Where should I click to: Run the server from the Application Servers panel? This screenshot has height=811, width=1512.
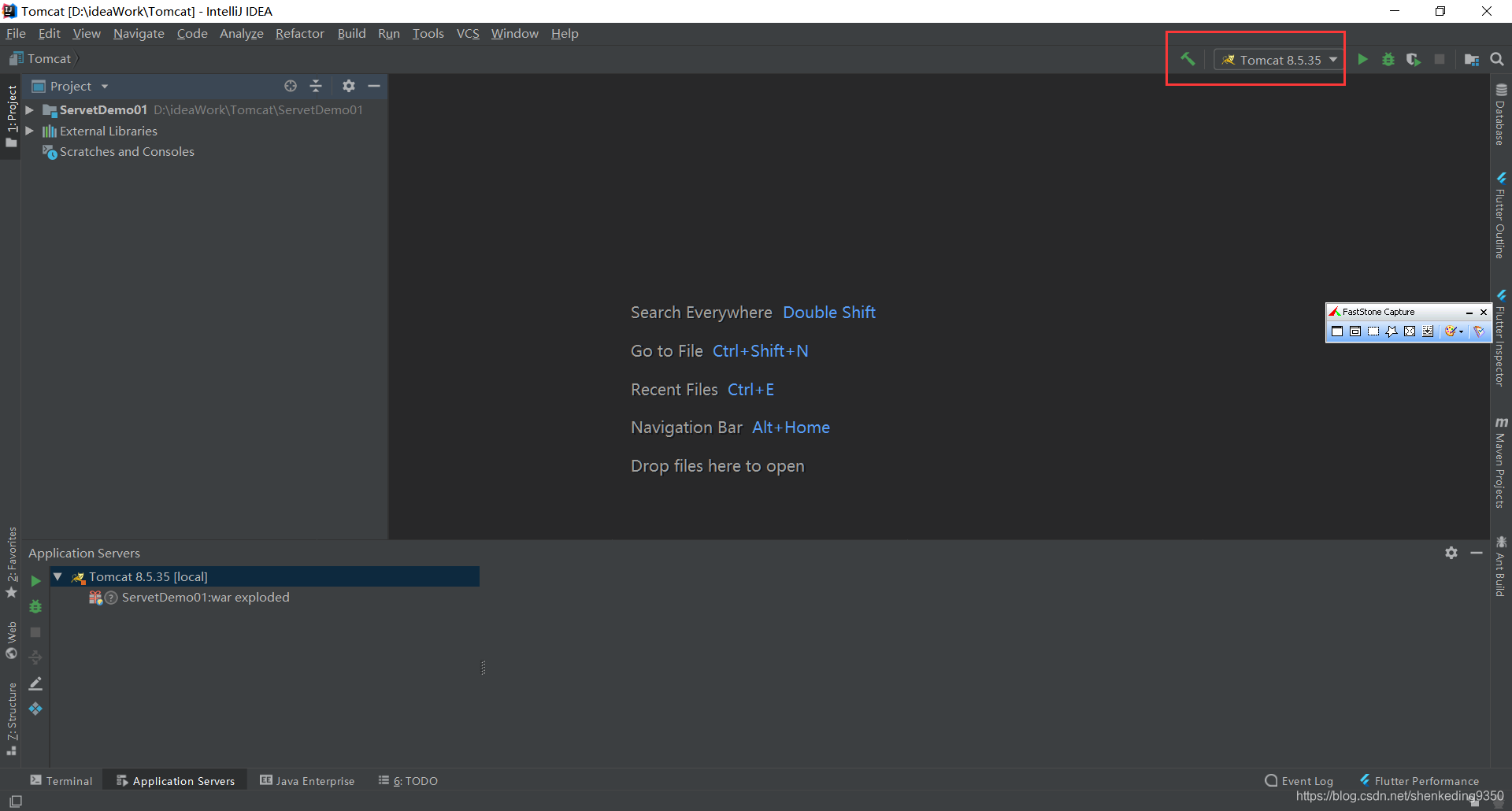(x=35, y=581)
